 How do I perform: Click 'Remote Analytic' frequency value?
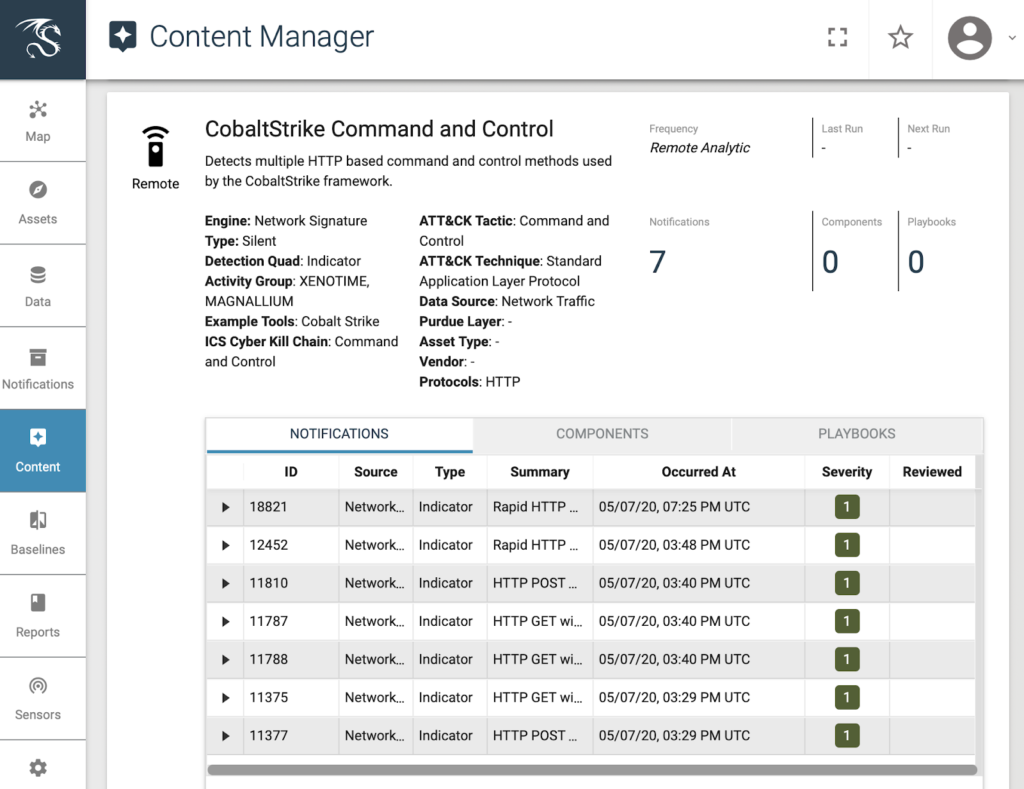point(699,148)
